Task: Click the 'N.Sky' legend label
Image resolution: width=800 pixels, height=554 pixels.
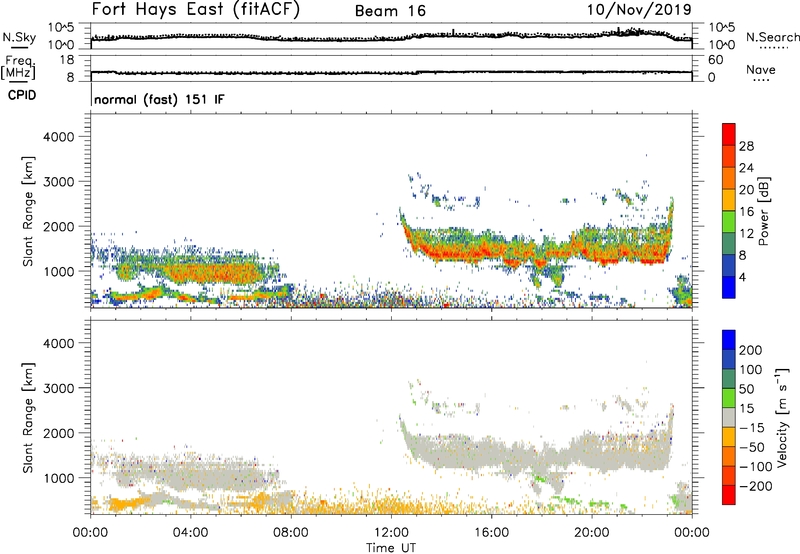Action: [x=19, y=37]
